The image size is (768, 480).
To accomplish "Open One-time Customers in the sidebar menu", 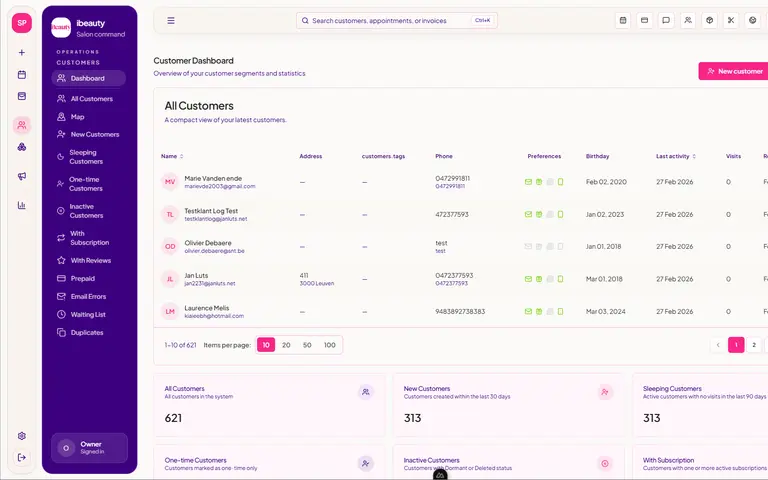I will click(x=88, y=184).
